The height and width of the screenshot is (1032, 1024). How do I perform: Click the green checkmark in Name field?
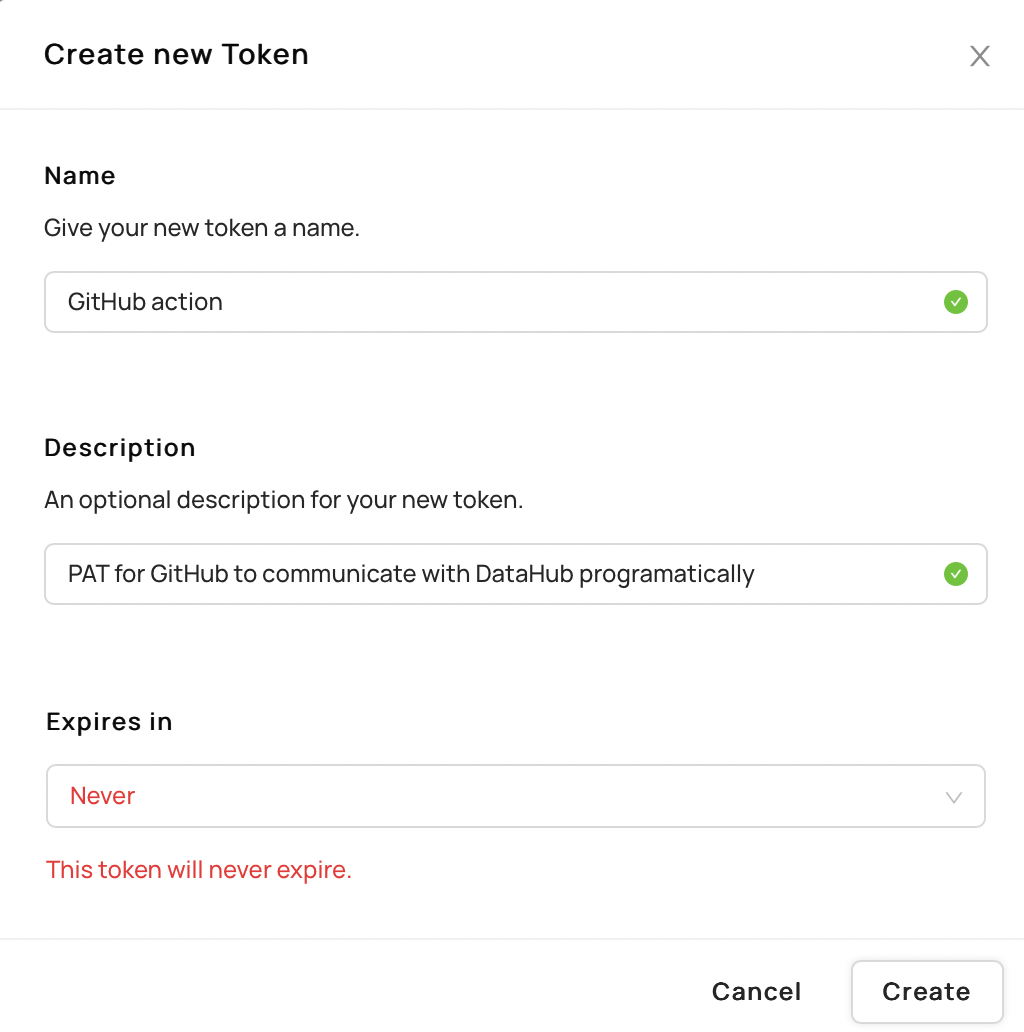coord(955,302)
